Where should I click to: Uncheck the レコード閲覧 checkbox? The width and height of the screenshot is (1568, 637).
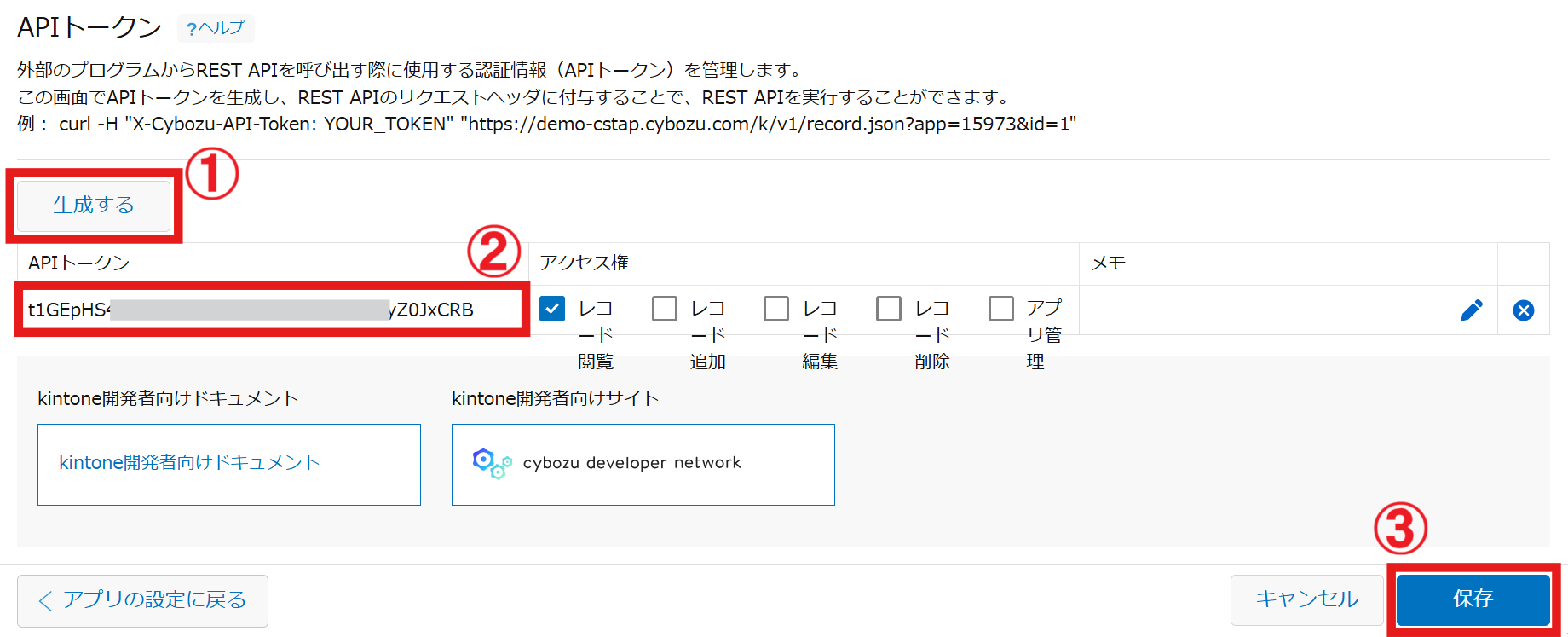click(552, 309)
